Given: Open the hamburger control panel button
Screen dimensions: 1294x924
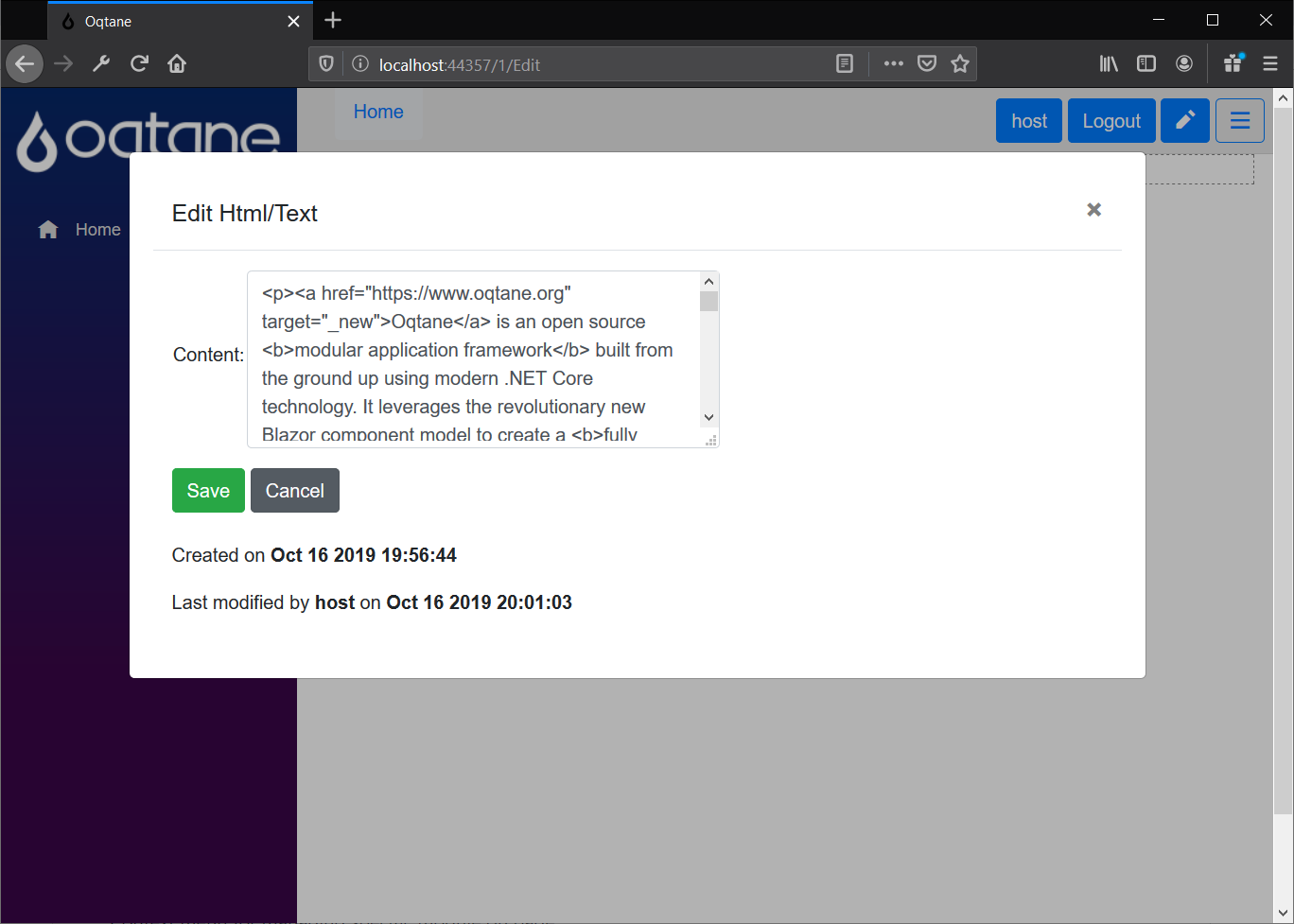Looking at the screenshot, I should pyautogui.click(x=1239, y=121).
